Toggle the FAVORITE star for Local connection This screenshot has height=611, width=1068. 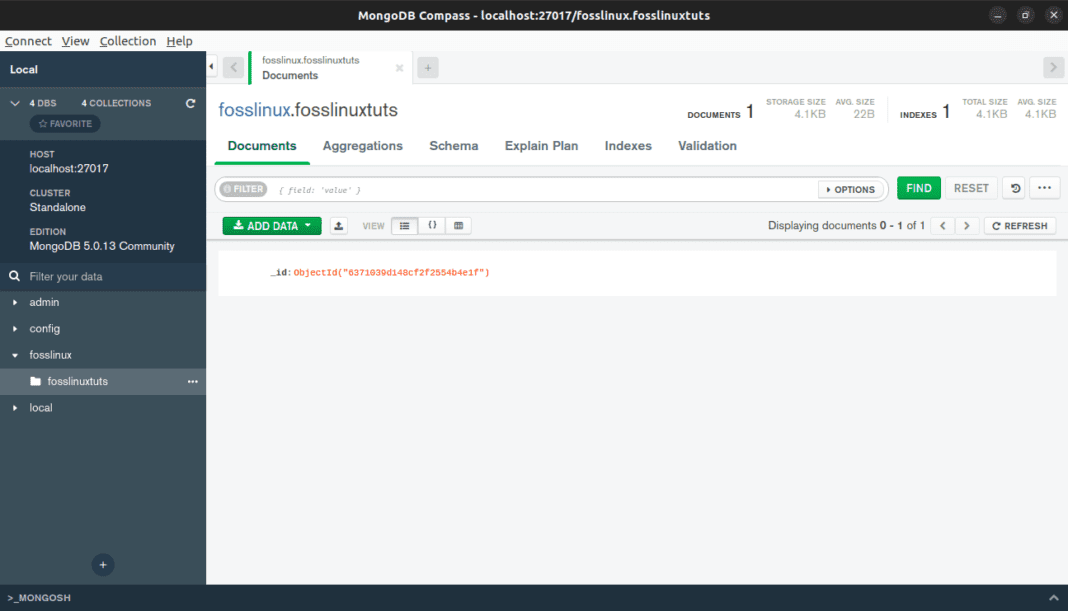[64, 123]
